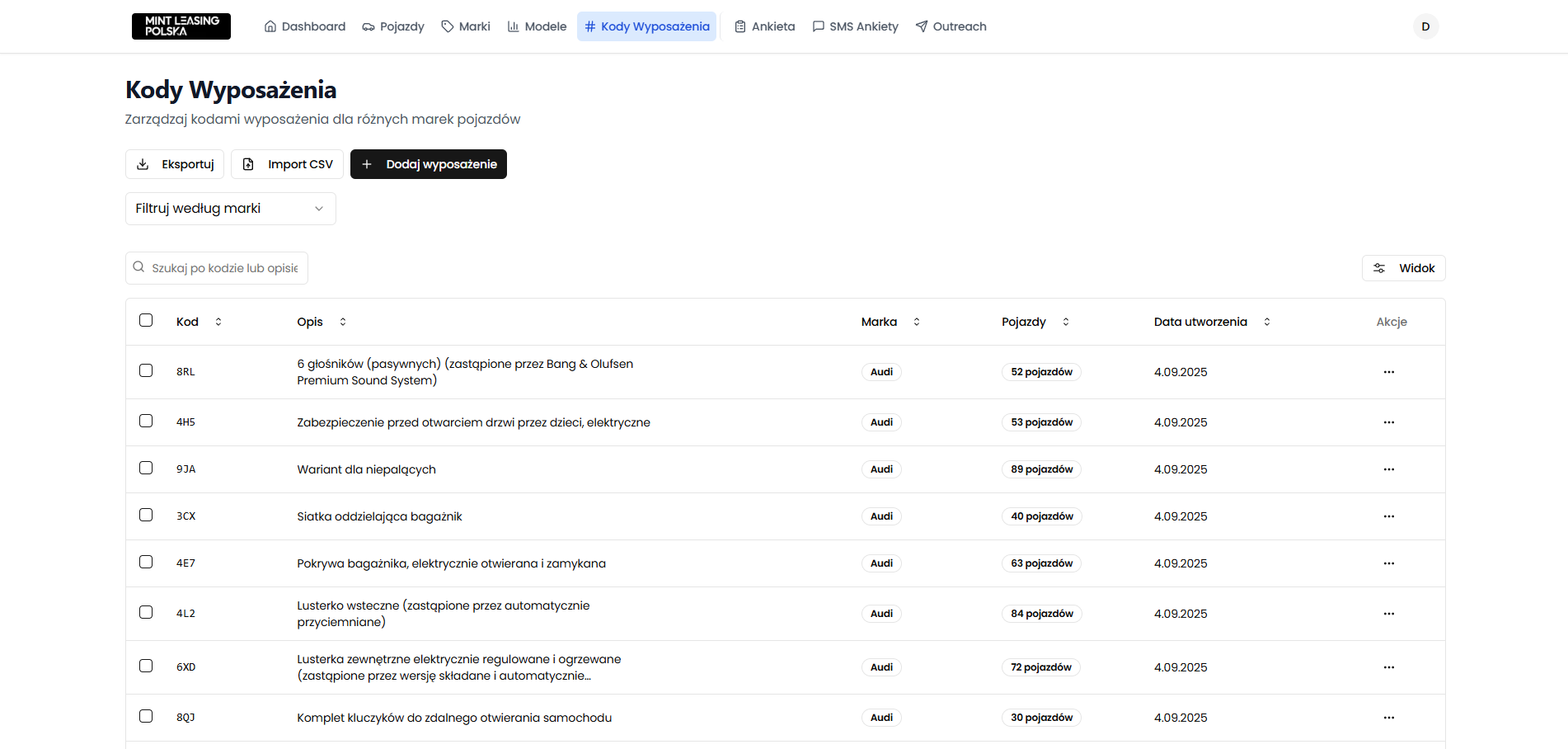Open actions menu for code 4L2
The width and height of the screenshot is (1568, 749).
click(1389, 614)
